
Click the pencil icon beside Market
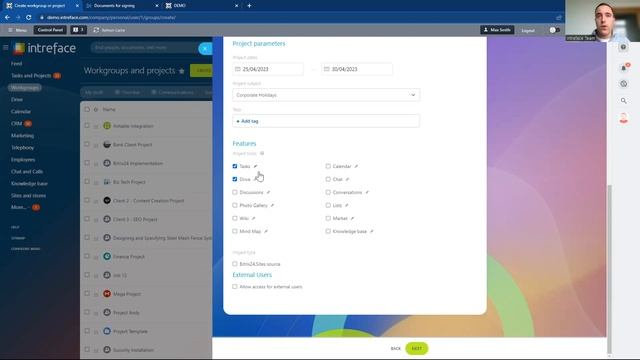[x=352, y=218]
